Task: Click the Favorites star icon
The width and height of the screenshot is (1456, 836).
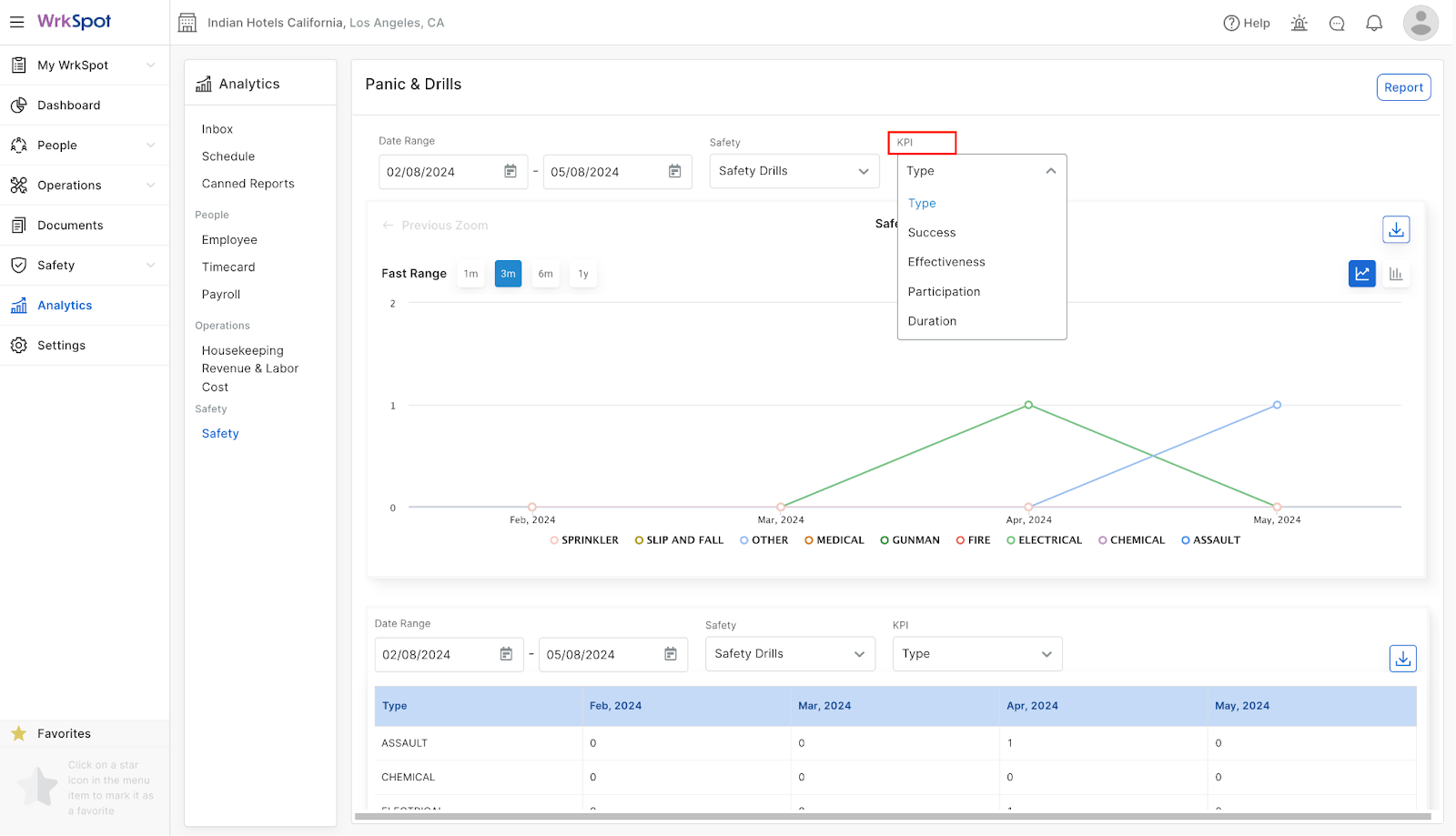Action: (x=18, y=733)
